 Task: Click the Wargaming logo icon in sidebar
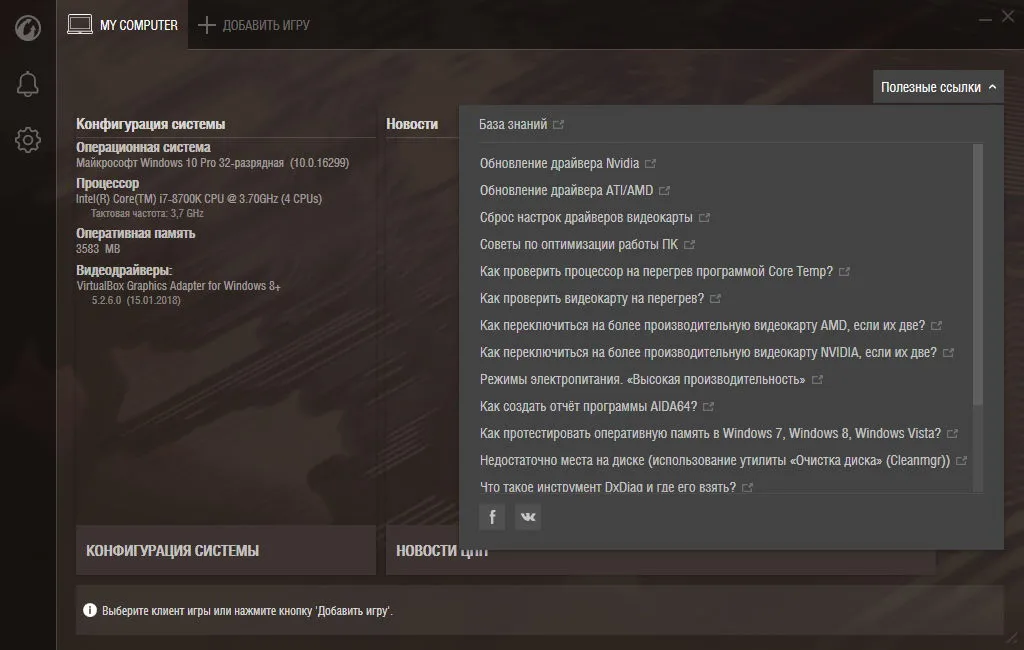tap(27, 28)
